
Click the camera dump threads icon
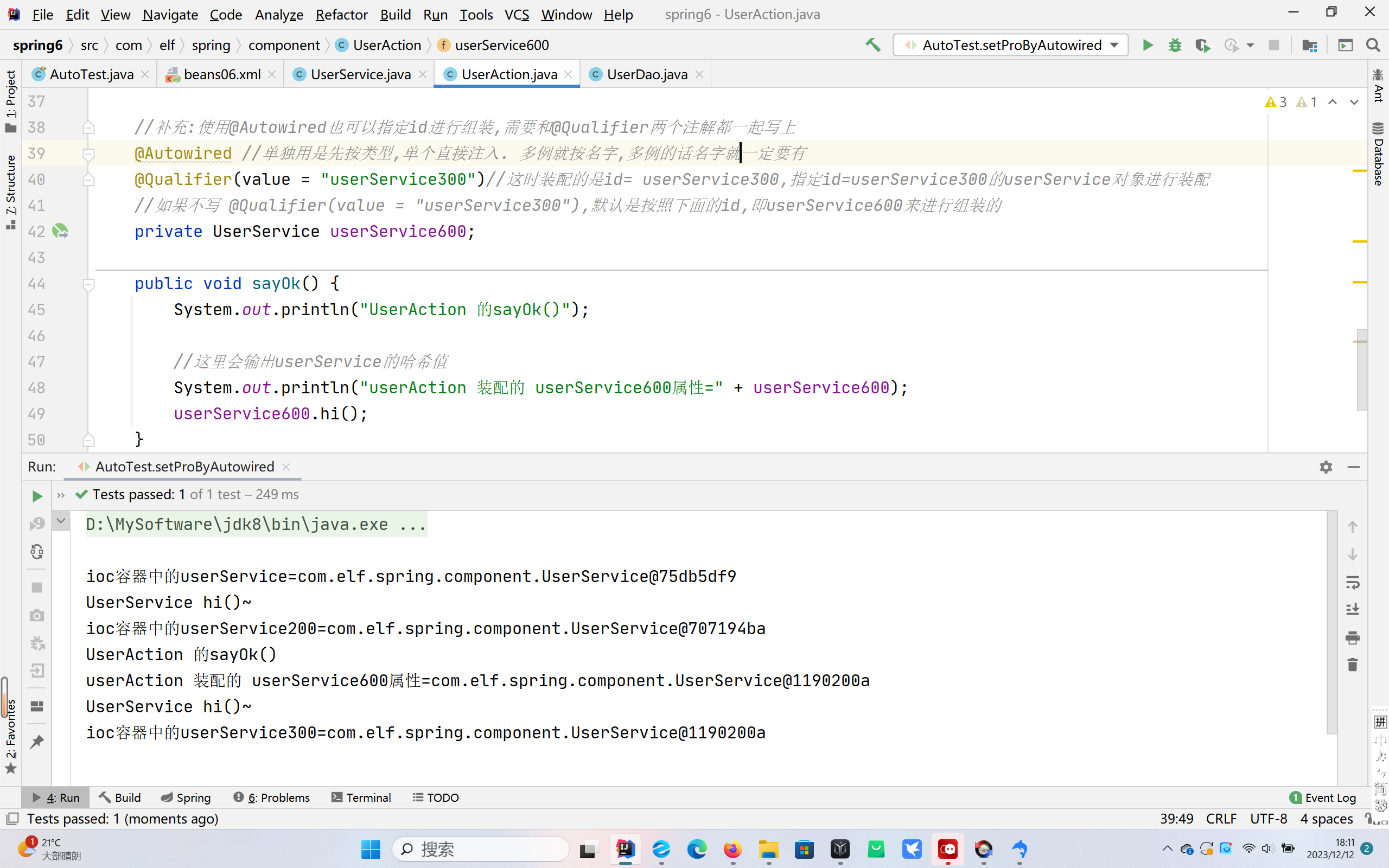click(x=37, y=615)
